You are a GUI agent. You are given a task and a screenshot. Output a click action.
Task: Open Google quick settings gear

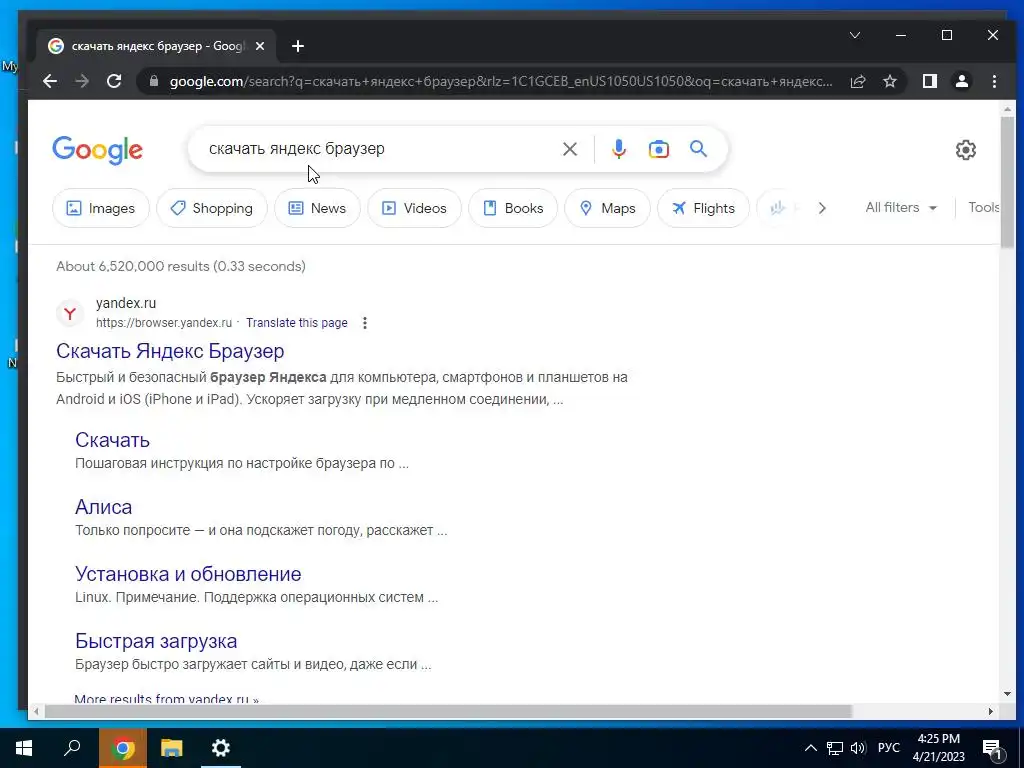pyautogui.click(x=965, y=150)
